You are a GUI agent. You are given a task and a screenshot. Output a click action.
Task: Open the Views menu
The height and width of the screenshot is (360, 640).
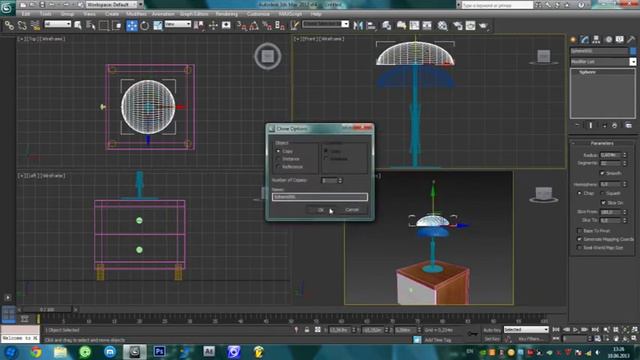point(89,14)
